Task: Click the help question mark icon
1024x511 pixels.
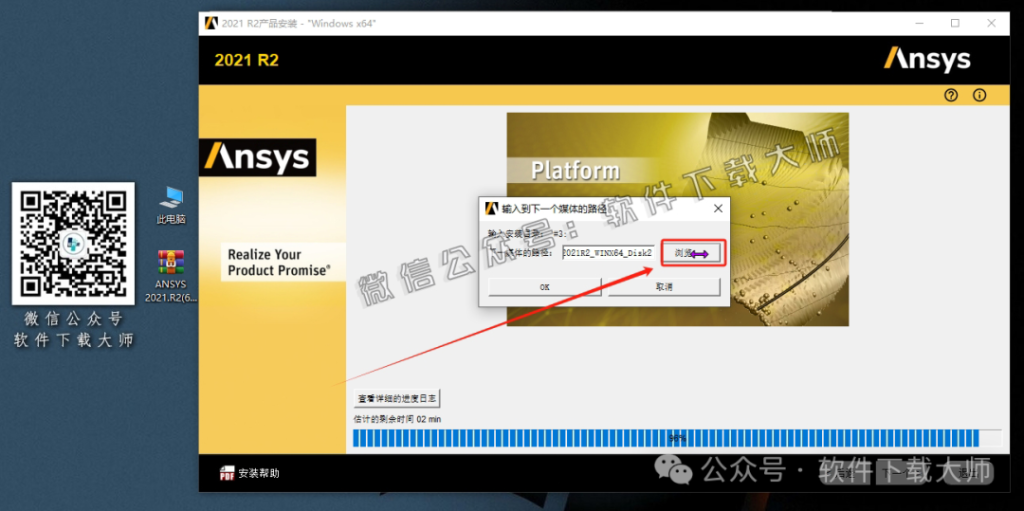Action: [x=951, y=95]
